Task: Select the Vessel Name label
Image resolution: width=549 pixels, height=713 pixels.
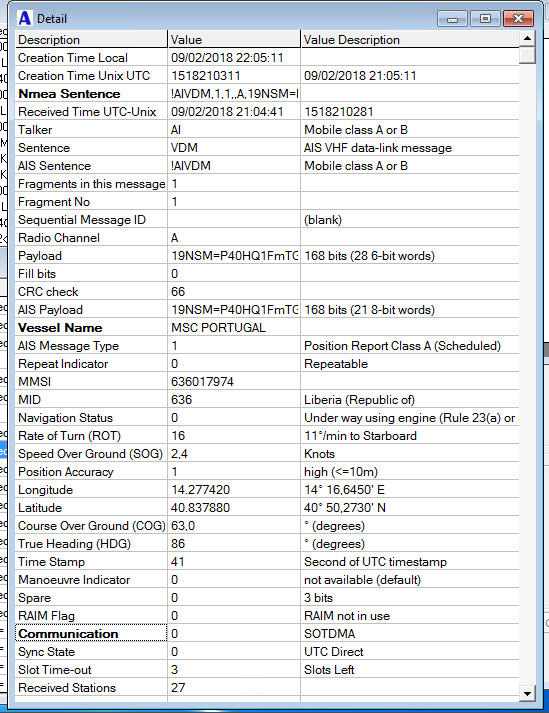Action: click(x=60, y=327)
